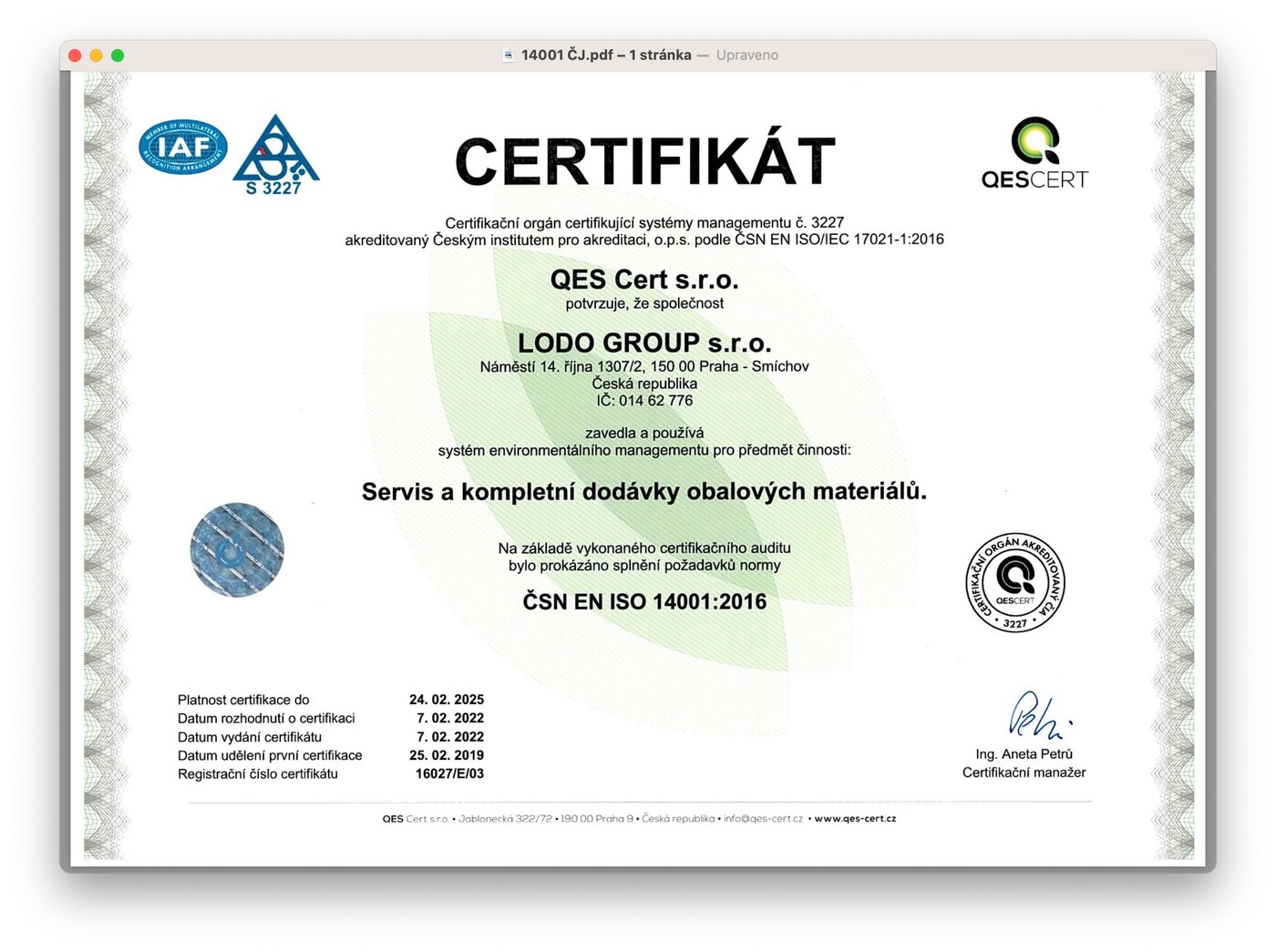This screenshot has width=1276, height=952.
Task: Click the large CERTIFIKÁT heading
Action: (644, 162)
